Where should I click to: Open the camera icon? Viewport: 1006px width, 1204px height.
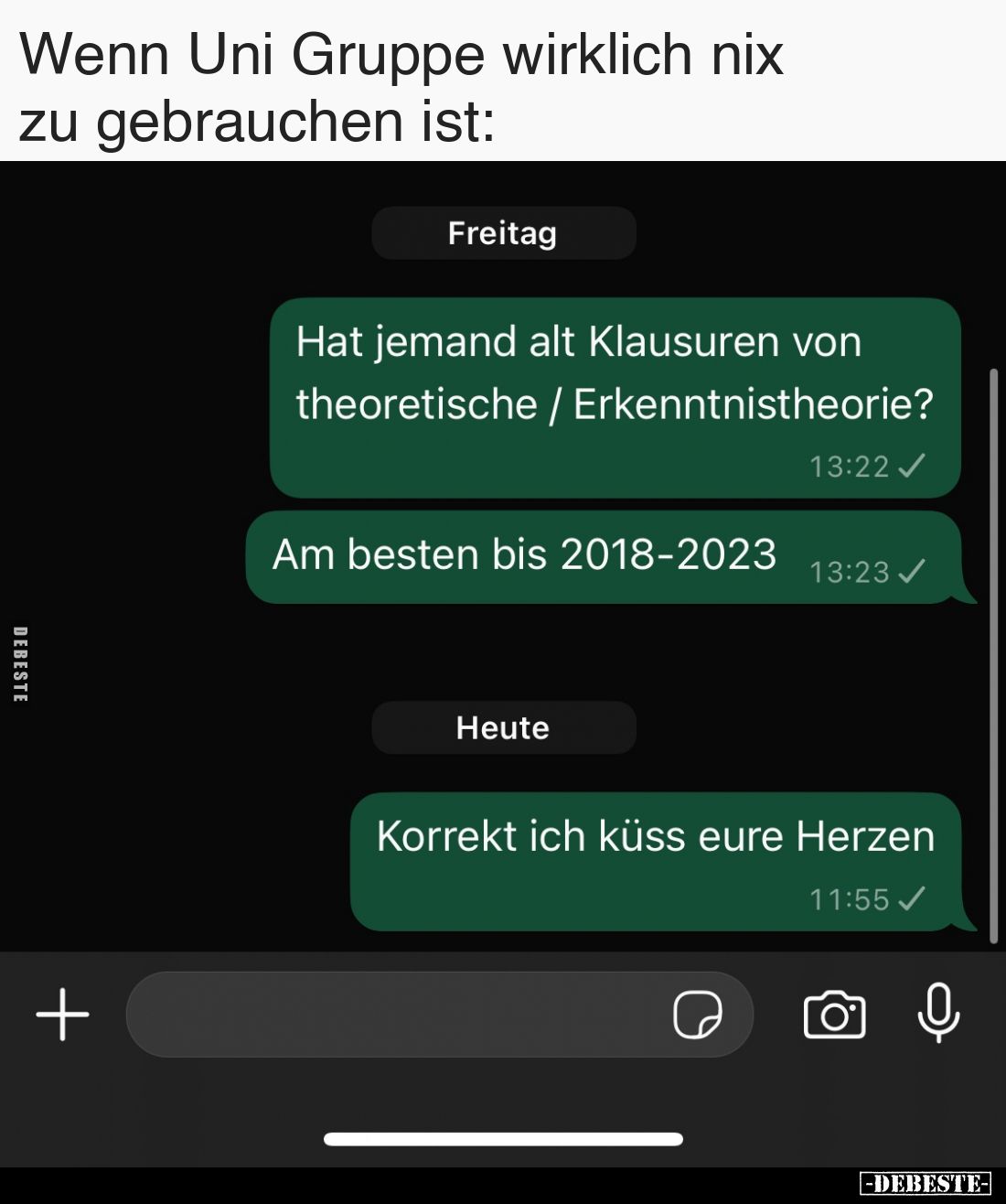(x=834, y=1015)
